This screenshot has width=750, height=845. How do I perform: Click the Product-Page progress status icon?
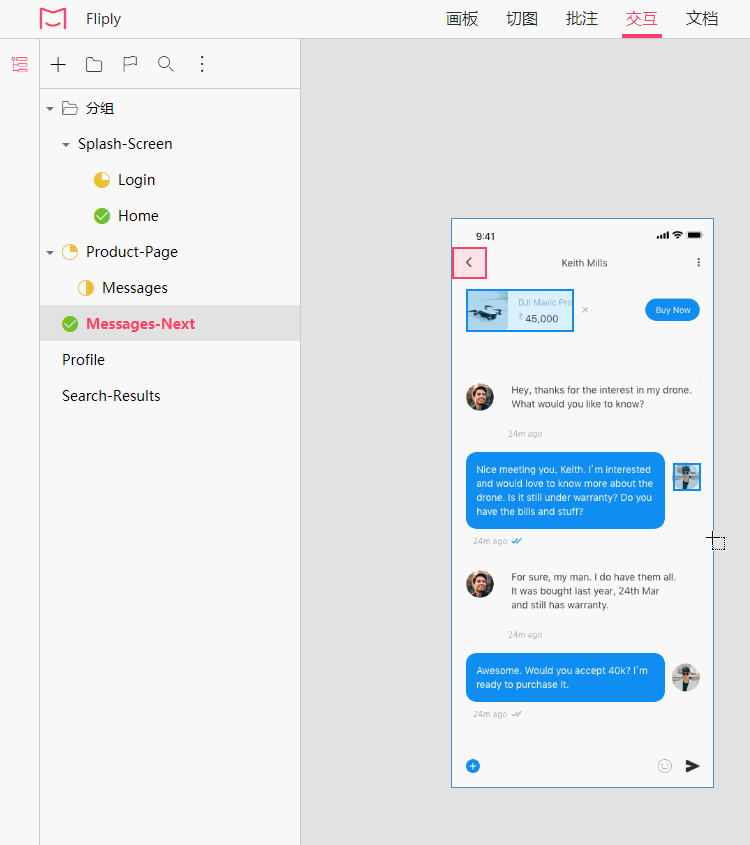pos(70,252)
